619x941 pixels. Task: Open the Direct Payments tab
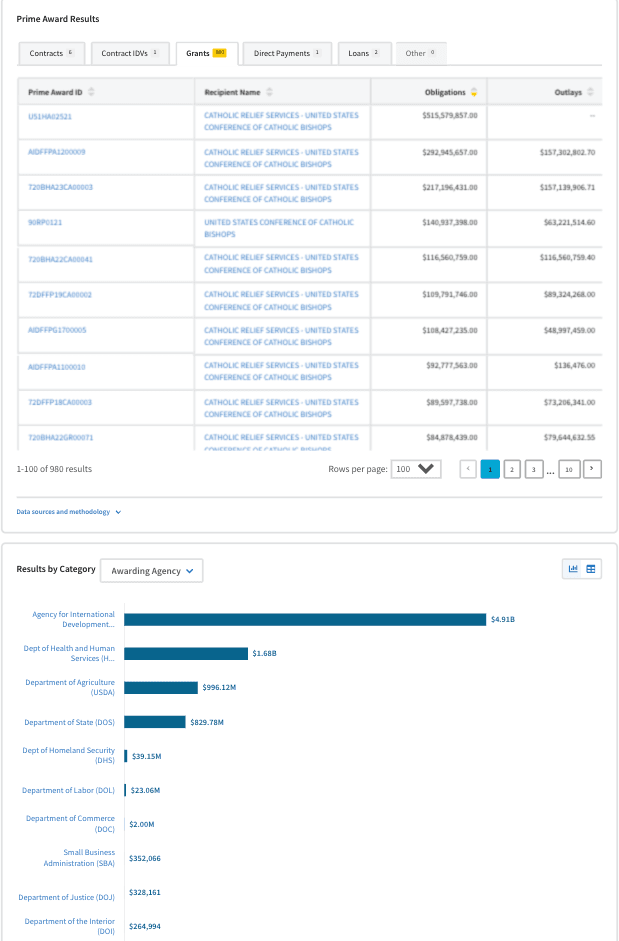pyautogui.click(x=287, y=53)
